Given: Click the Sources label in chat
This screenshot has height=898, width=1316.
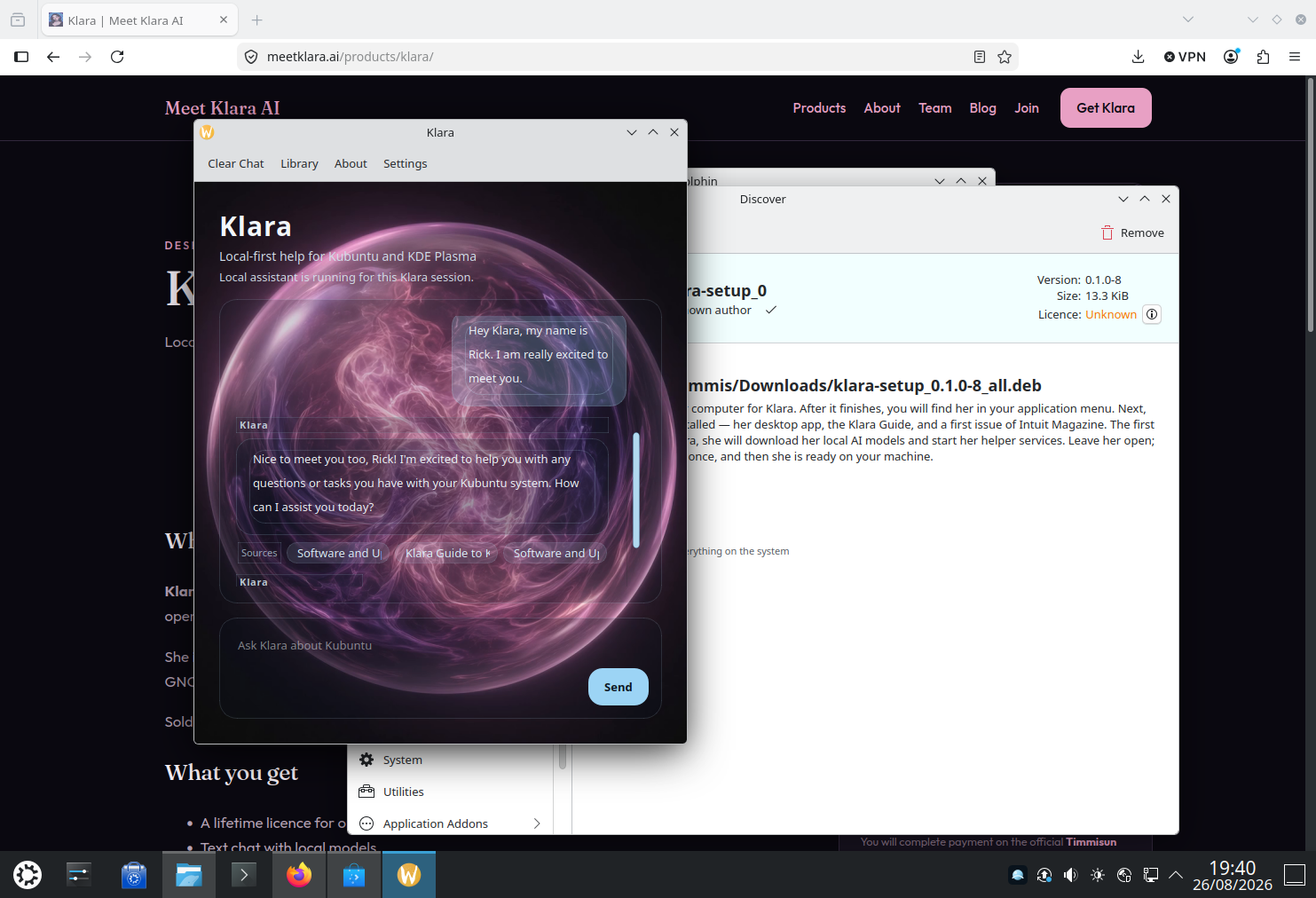Looking at the screenshot, I should [259, 553].
